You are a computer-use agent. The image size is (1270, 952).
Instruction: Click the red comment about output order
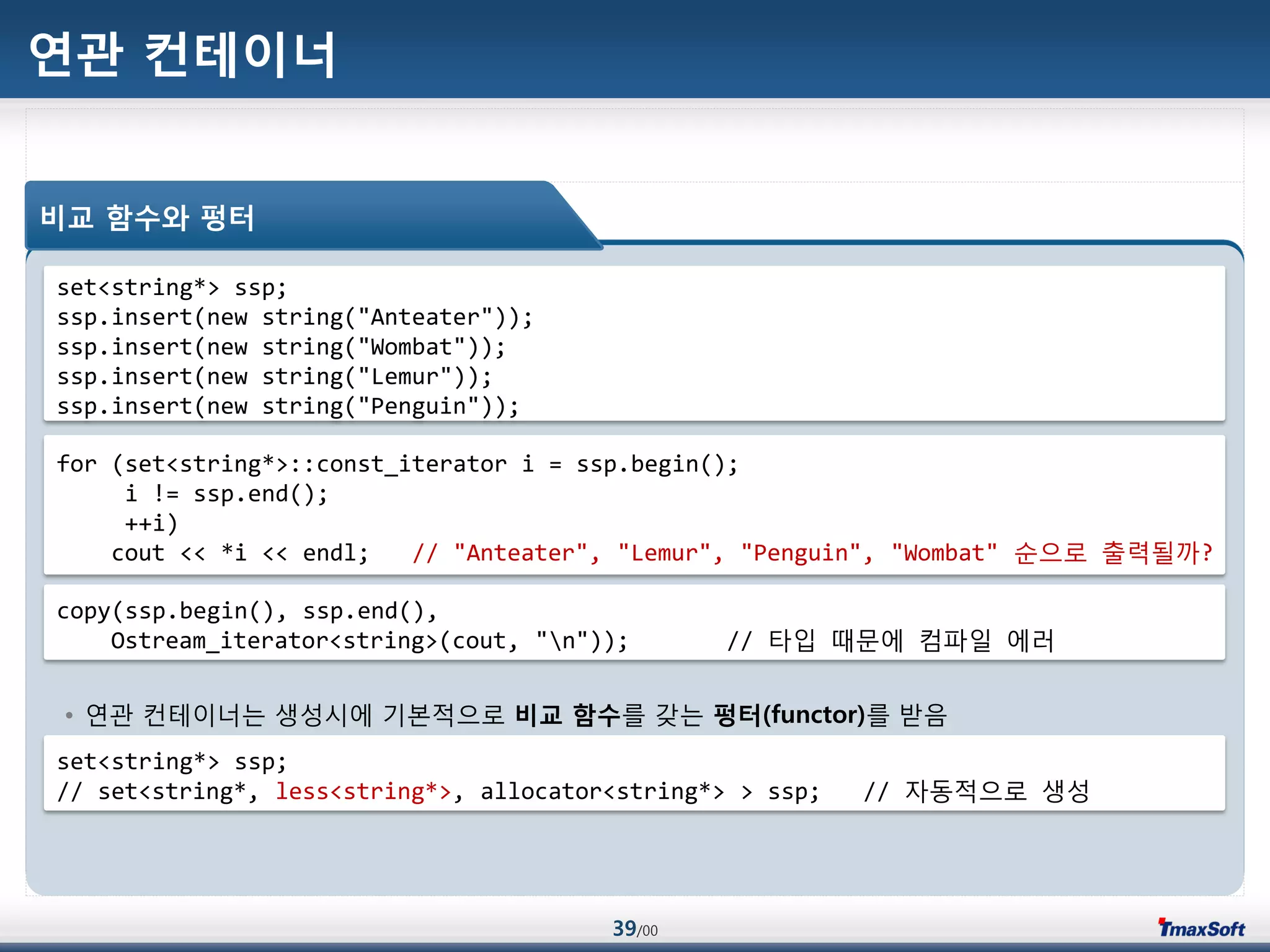pyautogui.click(x=812, y=553)
